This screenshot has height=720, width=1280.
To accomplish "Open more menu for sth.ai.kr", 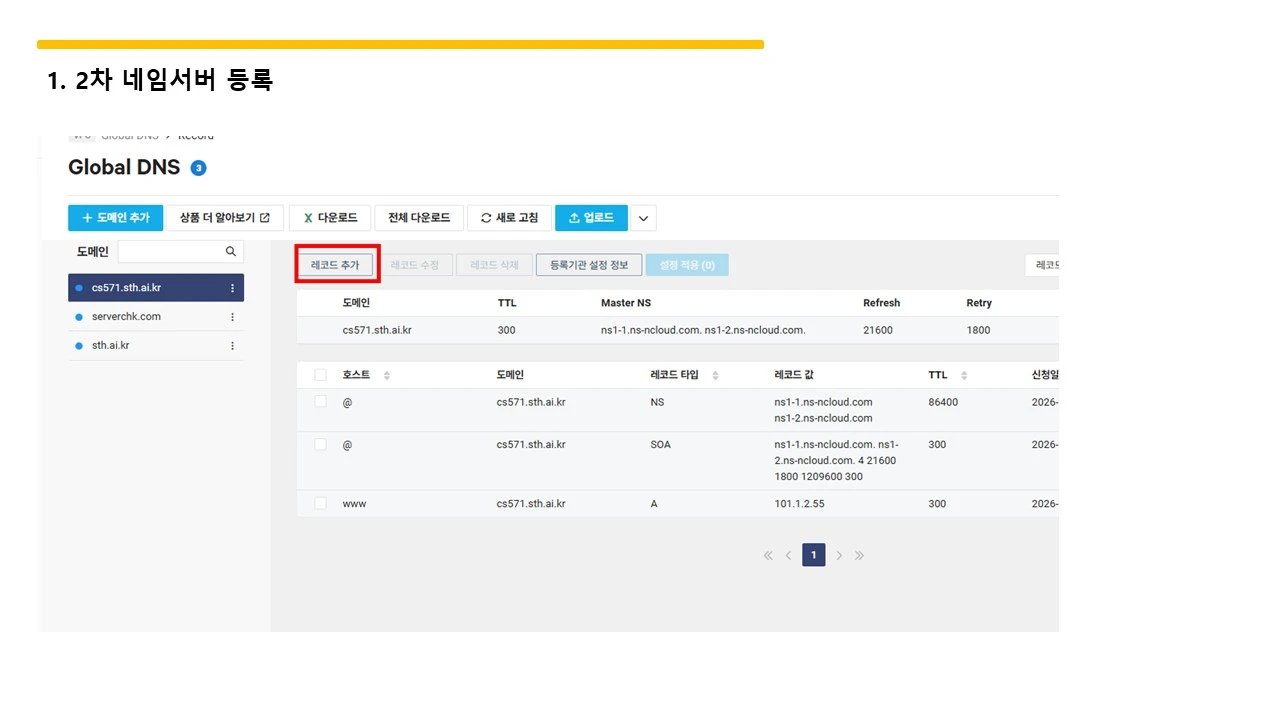I will pos(233,346).
